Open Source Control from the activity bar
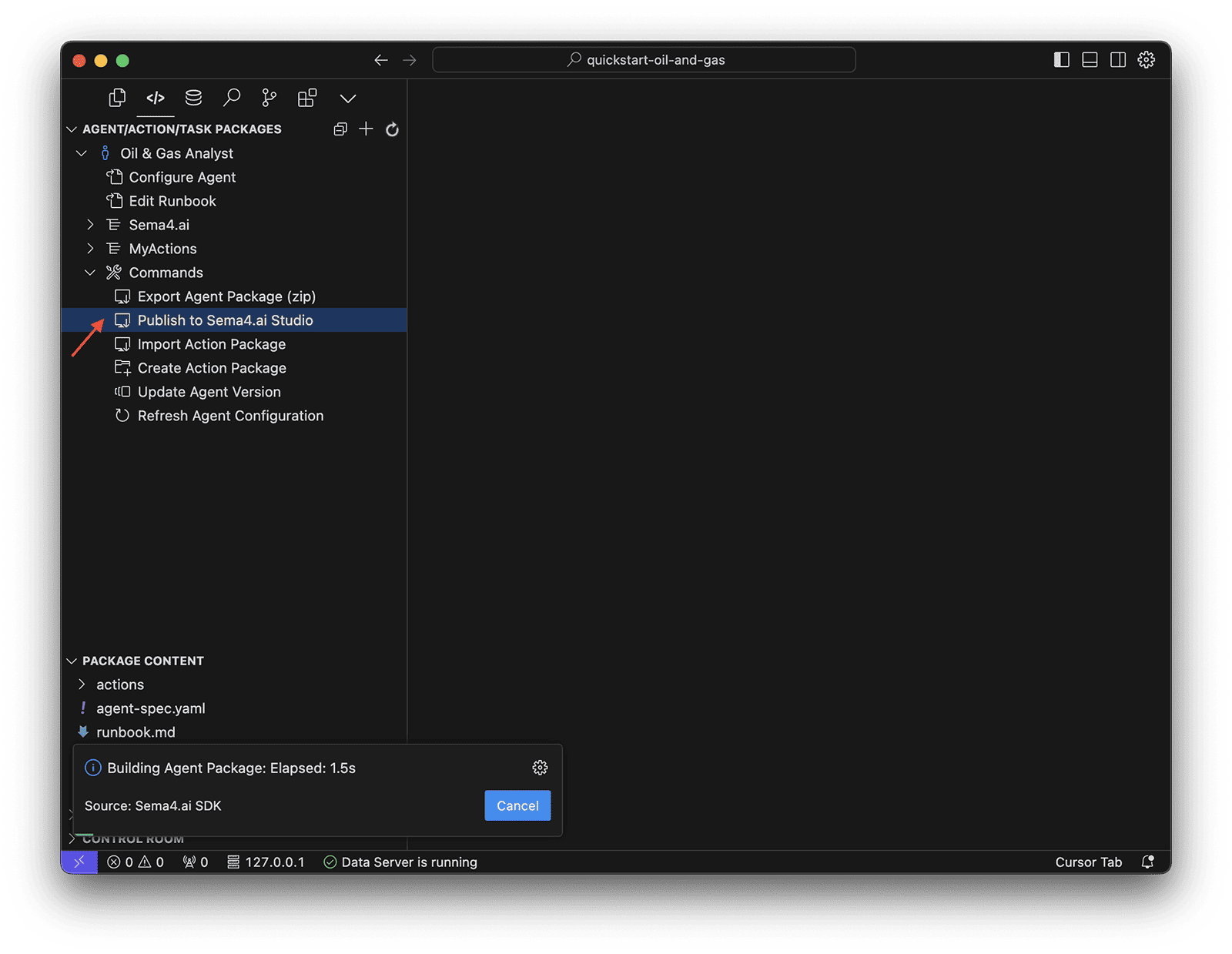This screenshot has height=954, width=1232. (268, 98)
